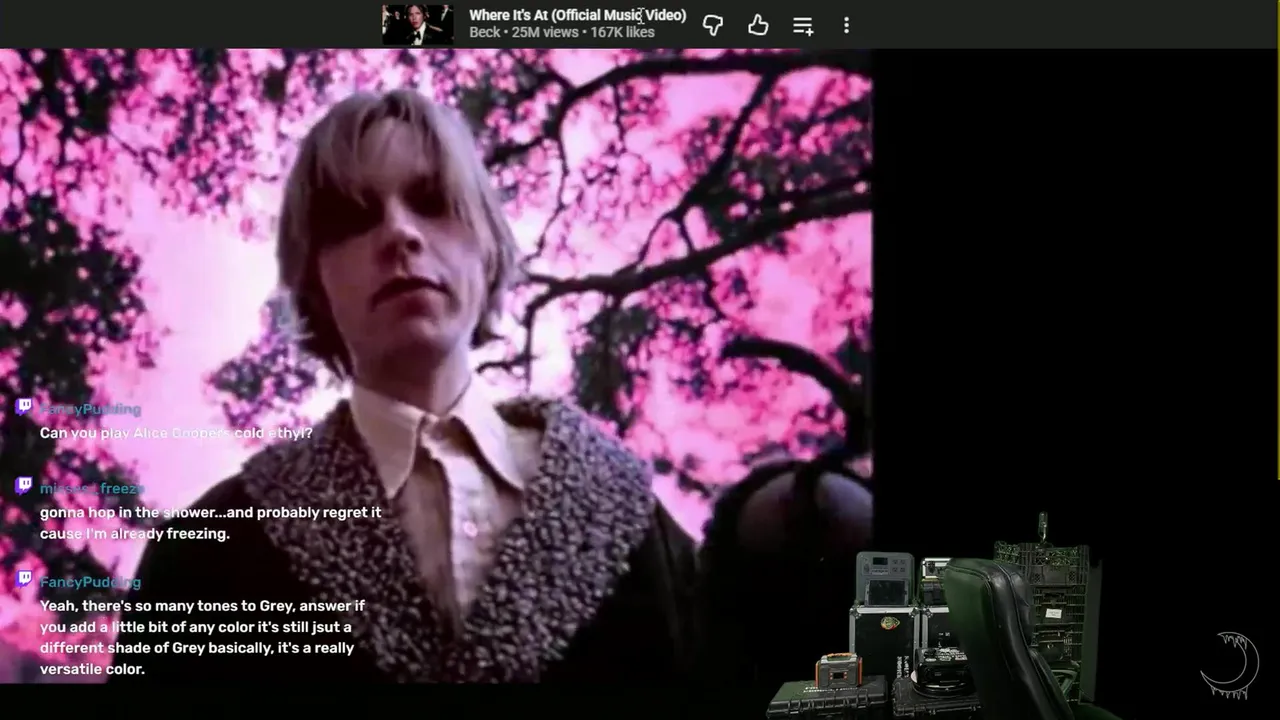The image size is (1280, 720).
Task: Click FancyPudding username above Alice Cooper message
Action: [90, 409]
